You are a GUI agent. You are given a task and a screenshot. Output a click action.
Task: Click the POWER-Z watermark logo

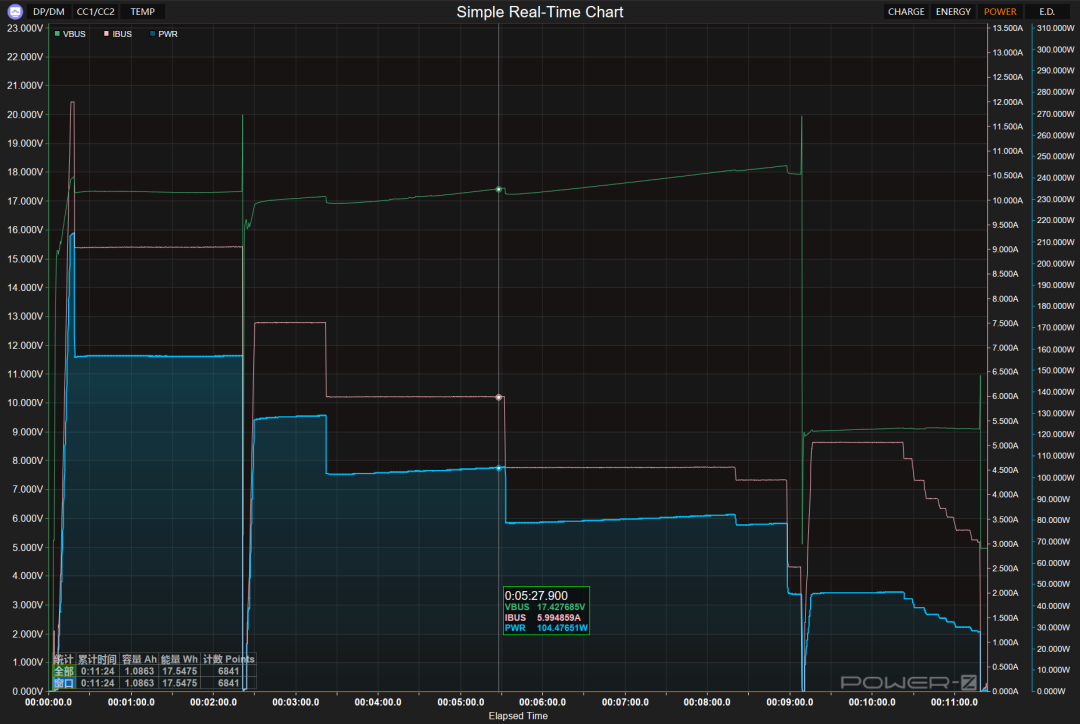[907, 682]
